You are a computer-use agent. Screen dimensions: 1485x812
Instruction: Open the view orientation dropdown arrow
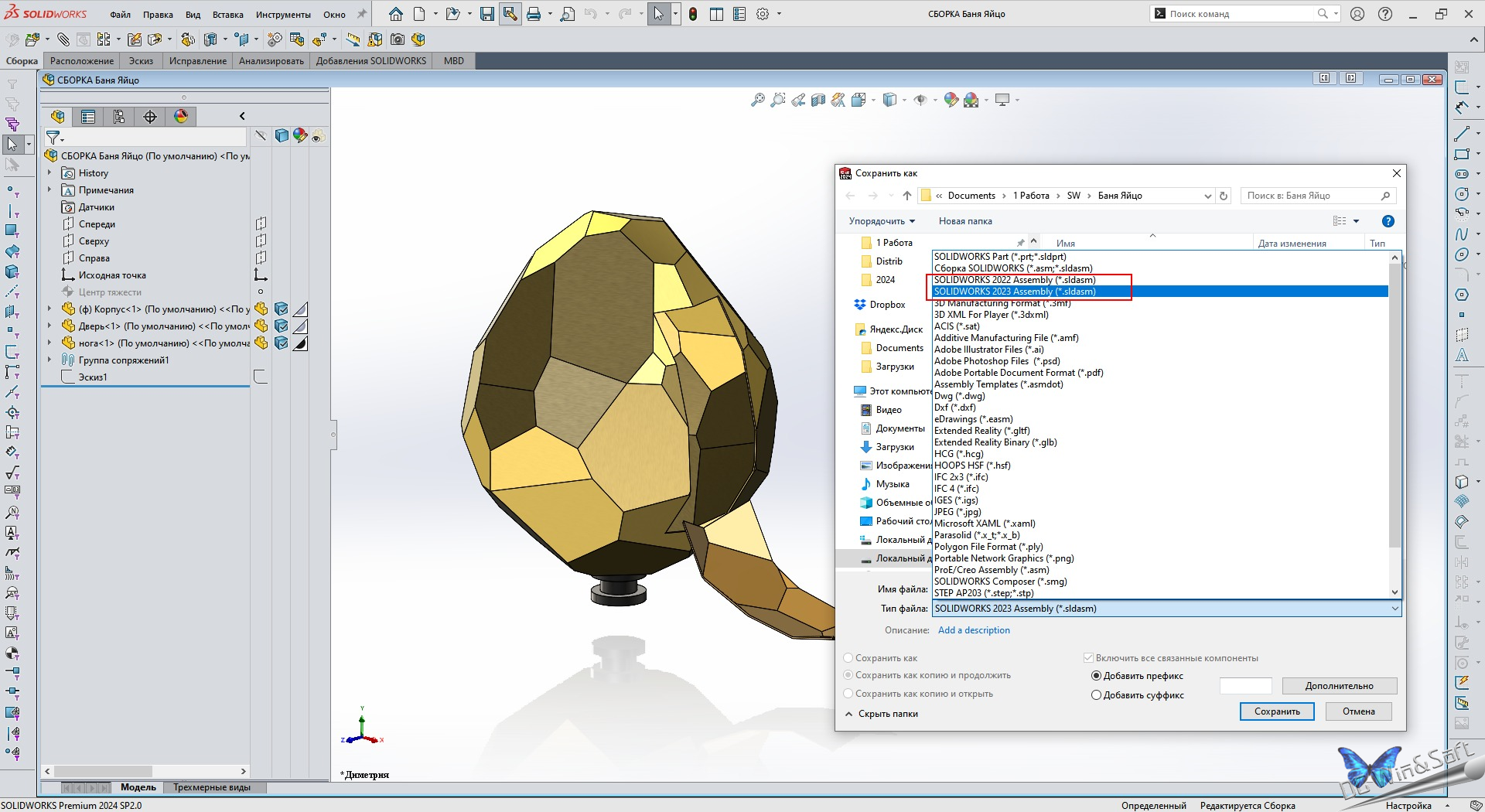tap(873, 100)
